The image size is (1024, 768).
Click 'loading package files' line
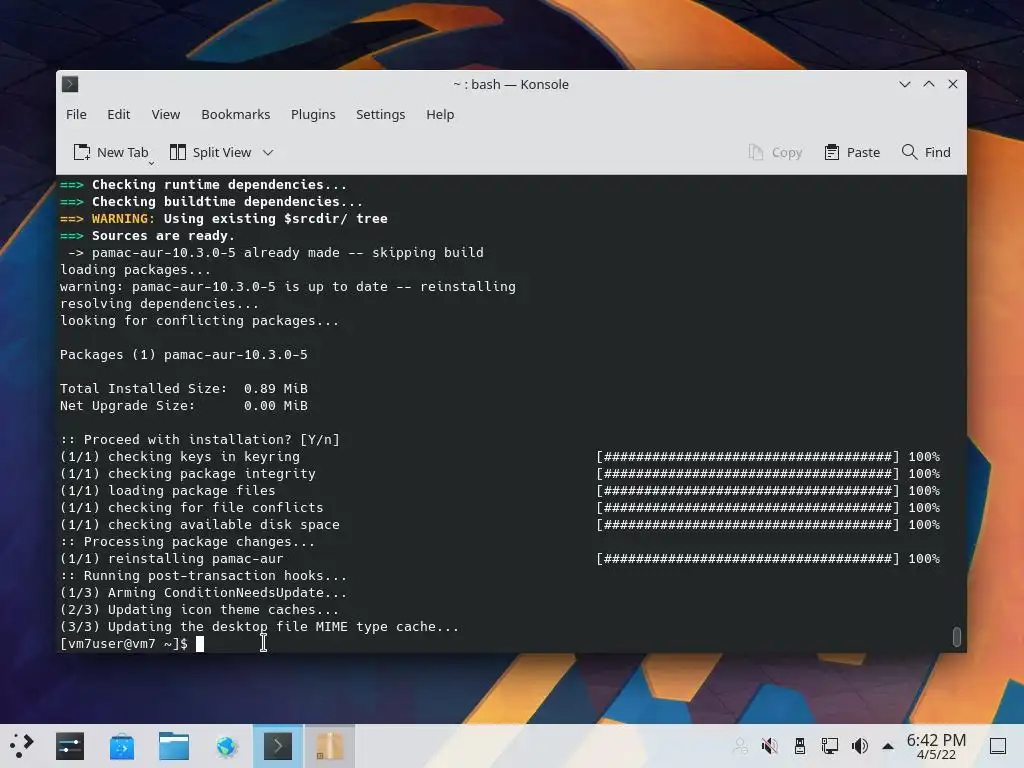point(168,490)
